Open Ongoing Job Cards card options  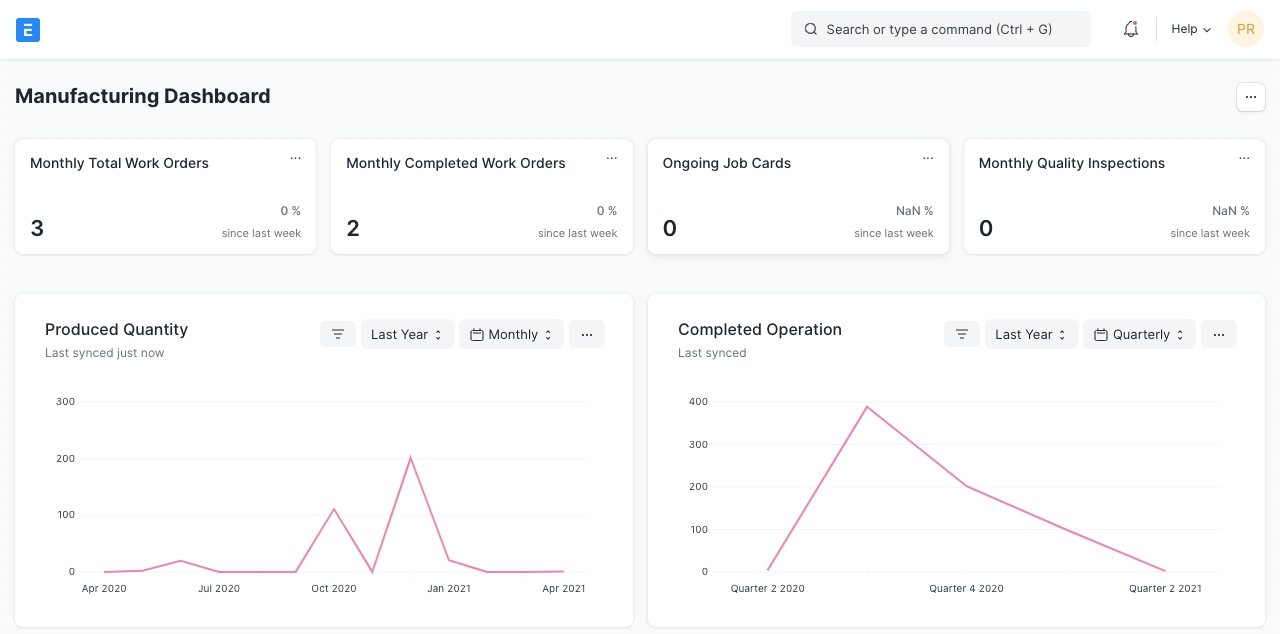(x=927, y=158)
